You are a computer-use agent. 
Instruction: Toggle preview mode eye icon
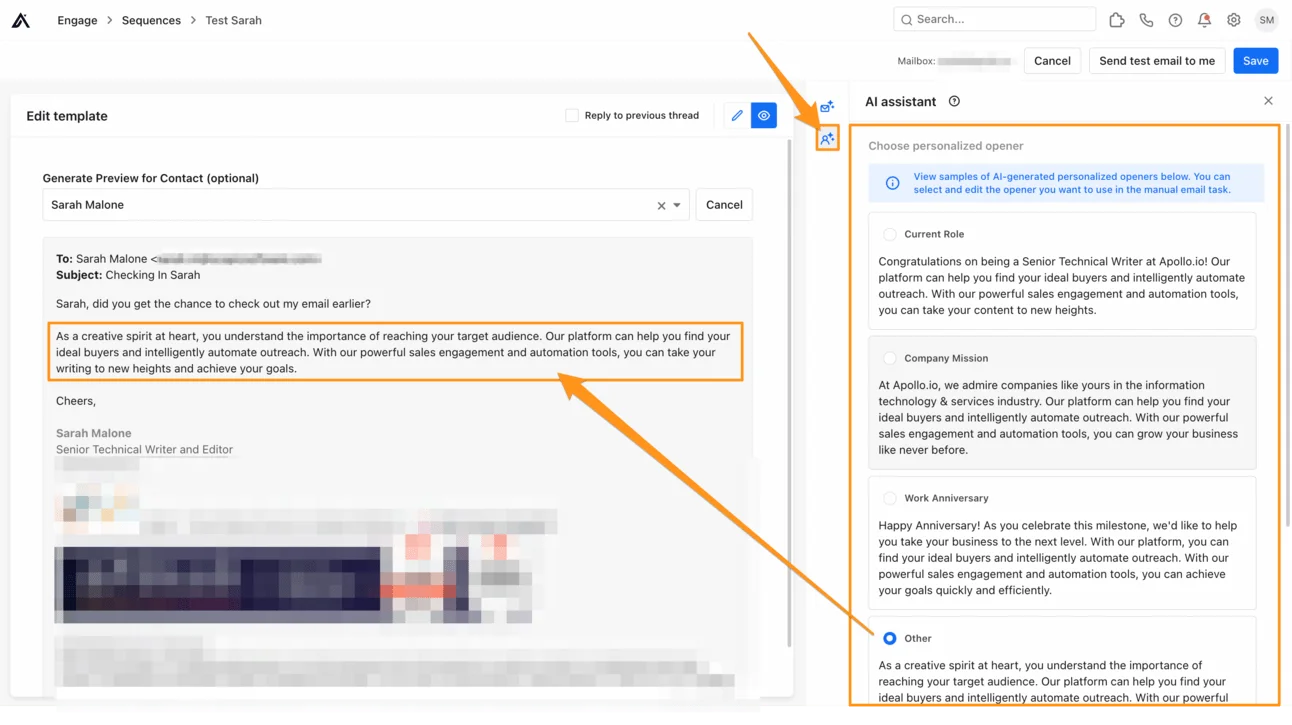click(x=764, y=116)
